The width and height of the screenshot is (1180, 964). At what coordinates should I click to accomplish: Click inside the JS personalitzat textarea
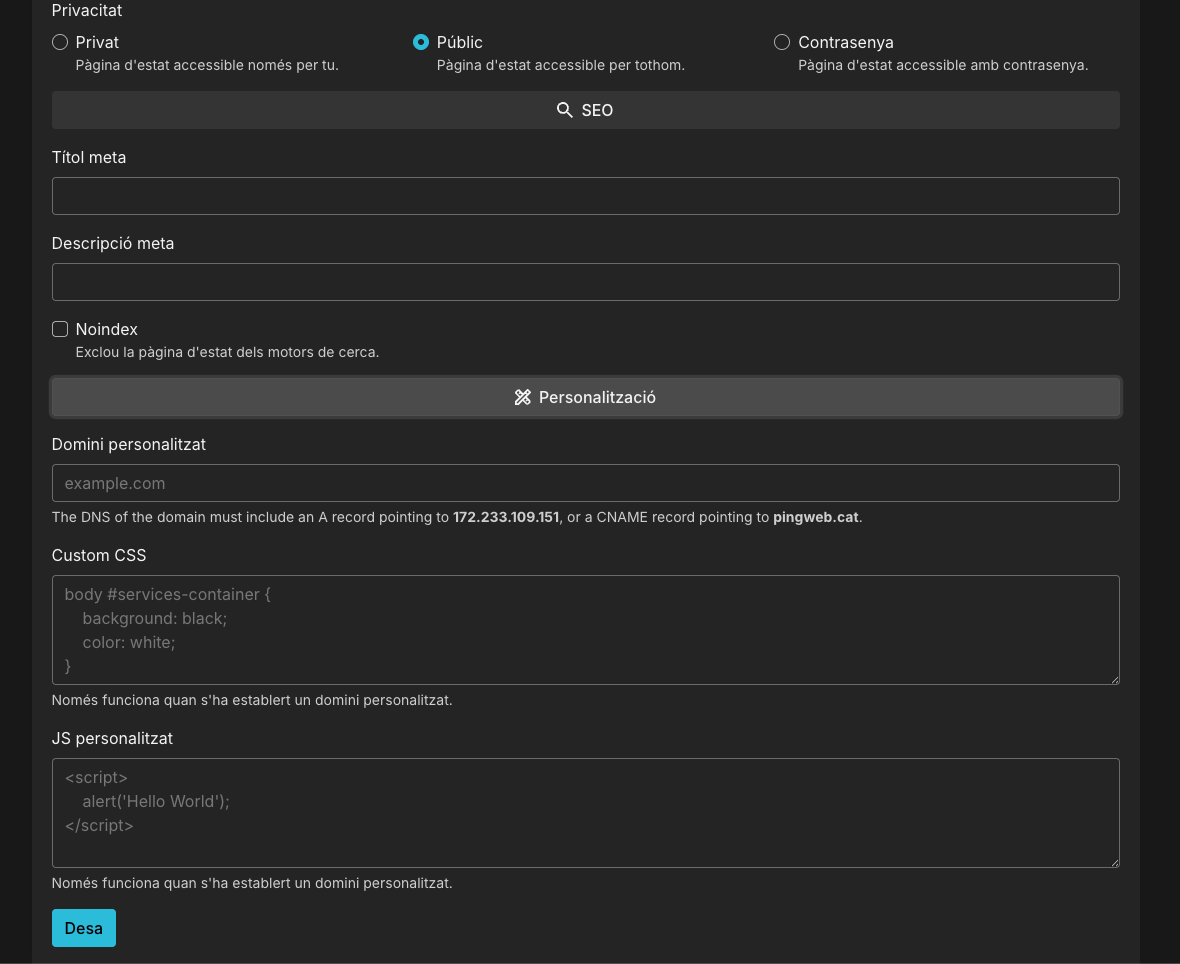585,813
